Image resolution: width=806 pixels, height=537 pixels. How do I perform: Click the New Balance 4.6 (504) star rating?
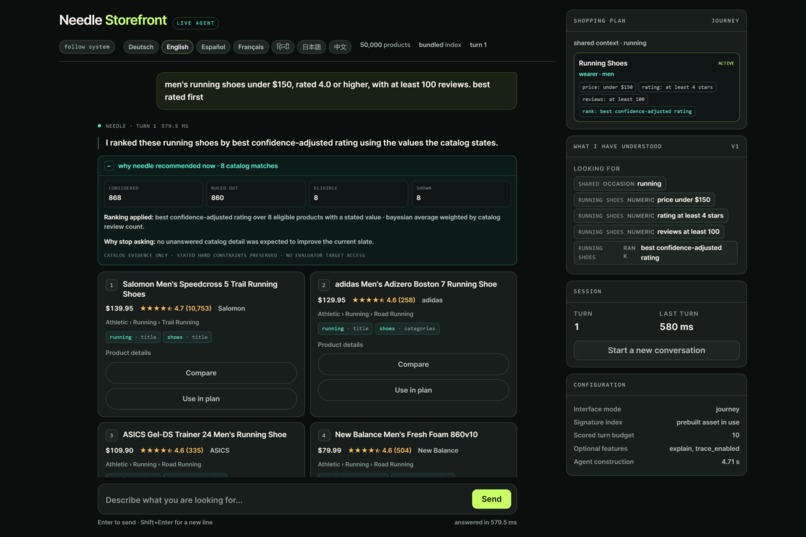tap(380, 451)
